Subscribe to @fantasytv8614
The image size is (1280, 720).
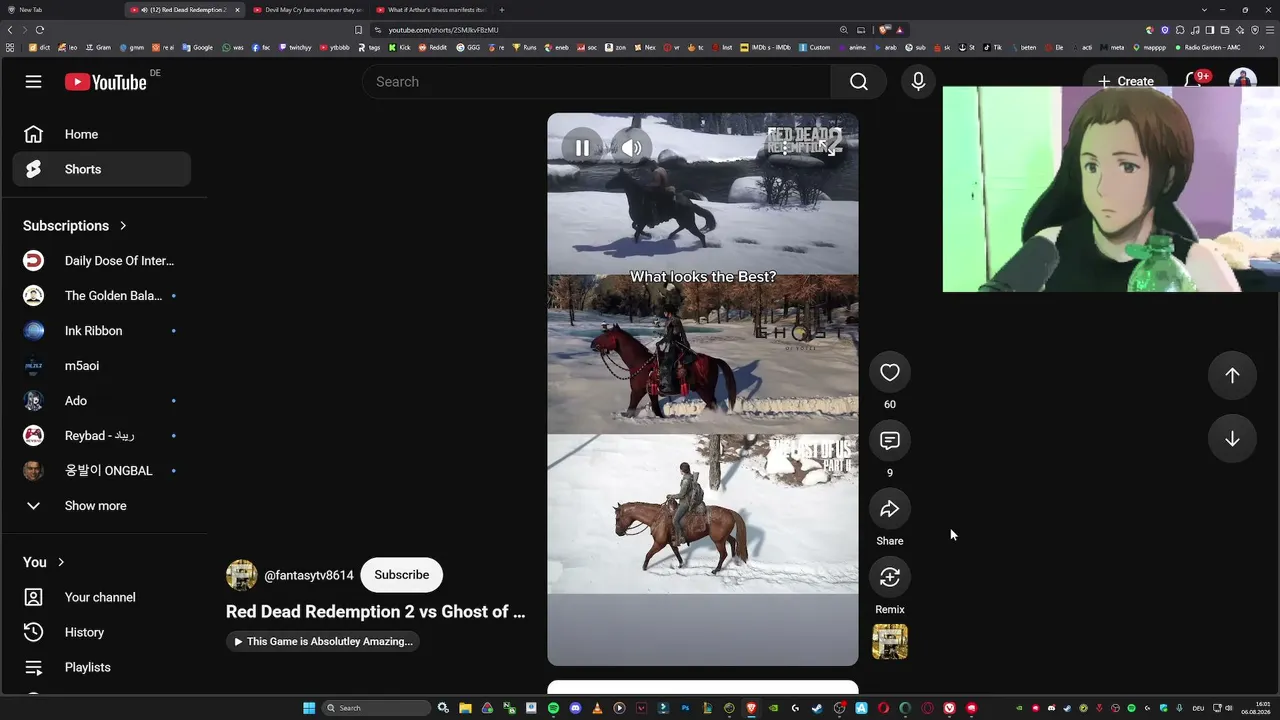(401, 575)
